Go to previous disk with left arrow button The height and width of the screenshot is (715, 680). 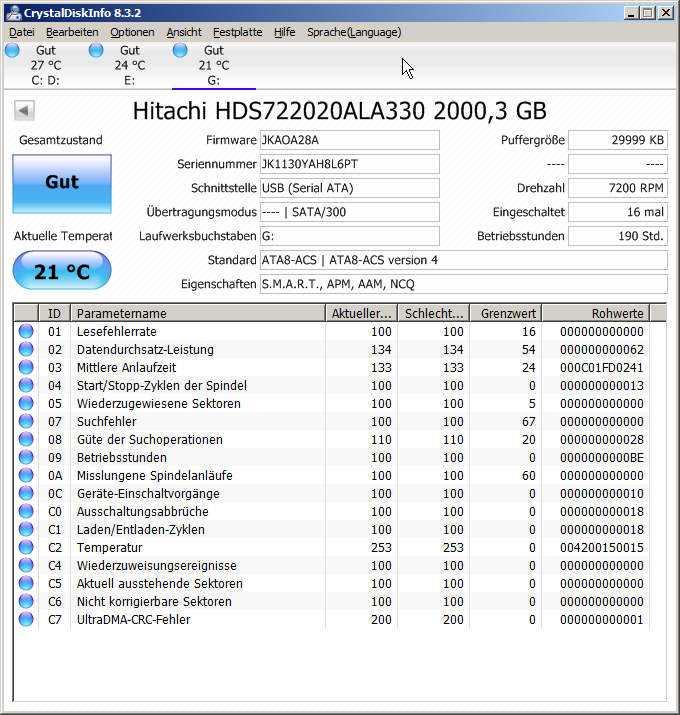pyautogui.click(x=24, y=110)
